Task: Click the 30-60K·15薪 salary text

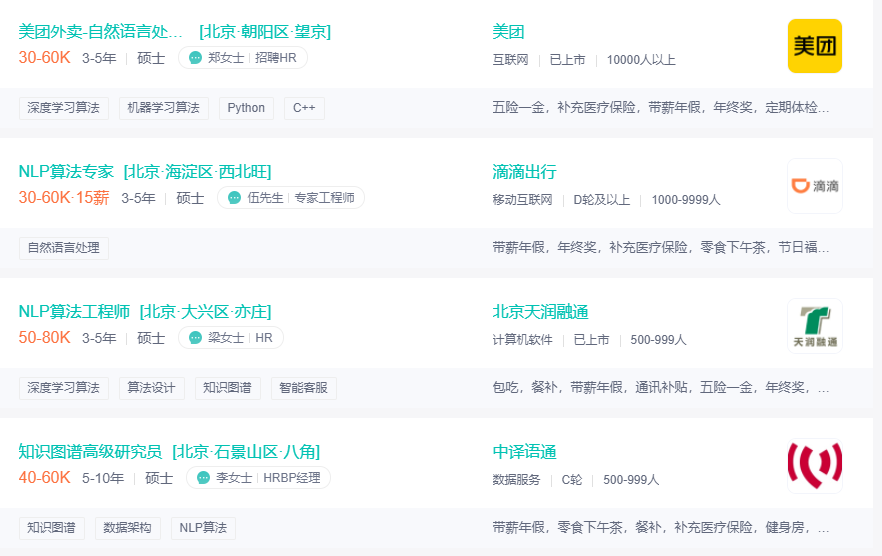Action: 64,198
